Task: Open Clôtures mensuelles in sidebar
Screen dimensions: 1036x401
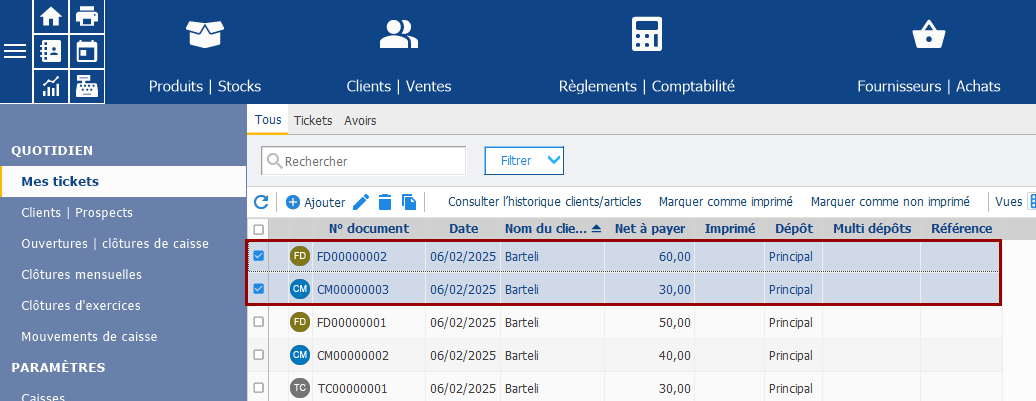Action: click(81, 275)
